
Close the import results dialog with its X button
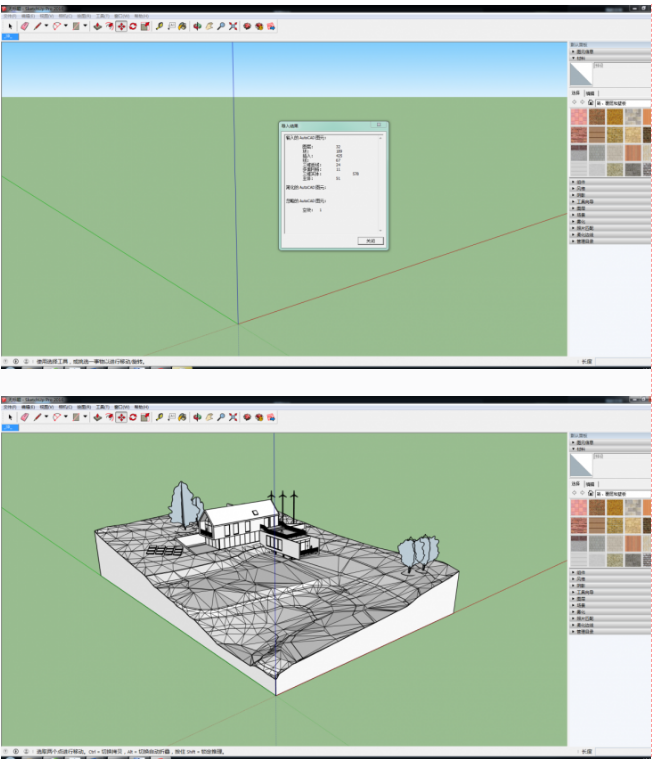click(379, 125)
